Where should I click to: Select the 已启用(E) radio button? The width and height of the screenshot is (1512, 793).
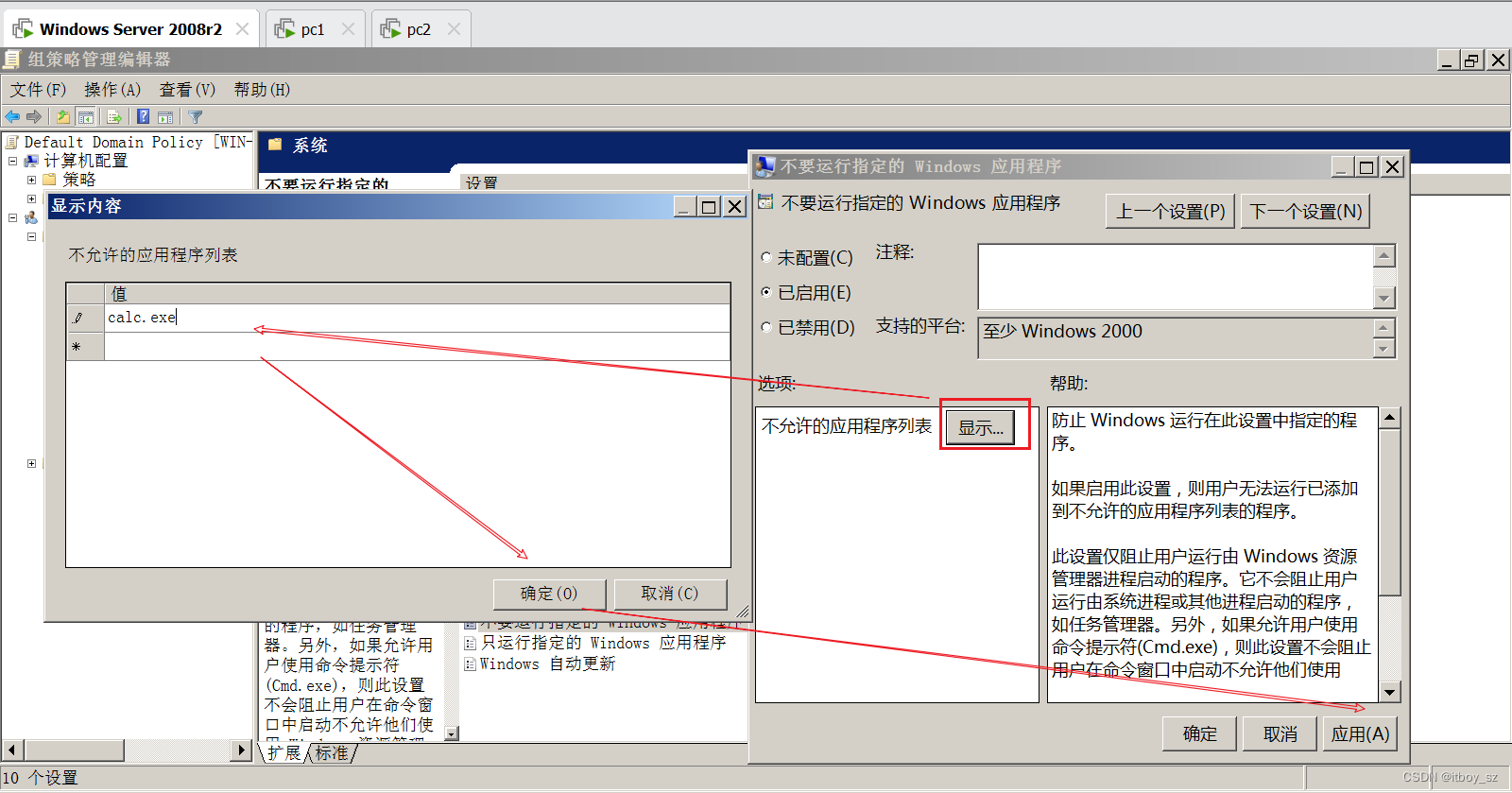coord(766,292)
